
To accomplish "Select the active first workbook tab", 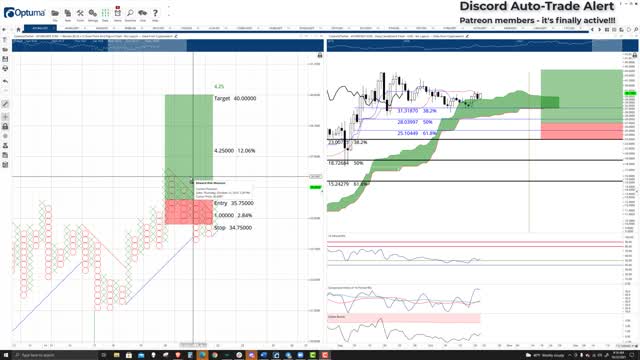I will pyautogui.click(x=40, y=28).
